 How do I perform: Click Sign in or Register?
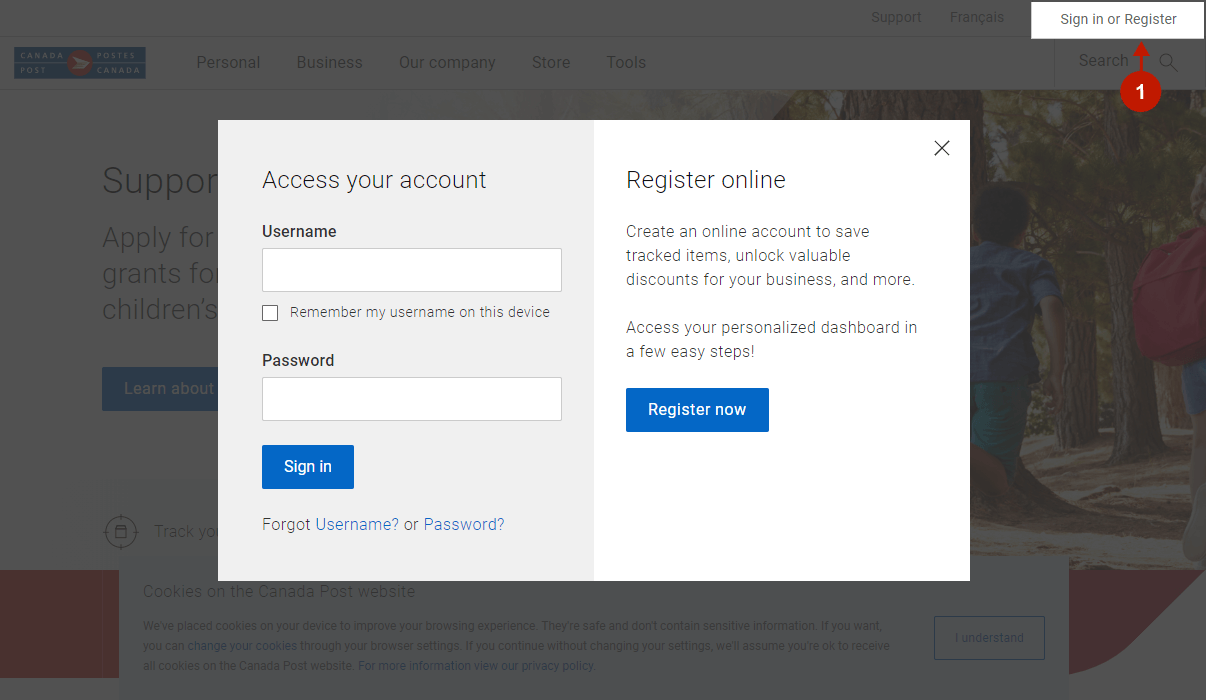coord(1118,19)
